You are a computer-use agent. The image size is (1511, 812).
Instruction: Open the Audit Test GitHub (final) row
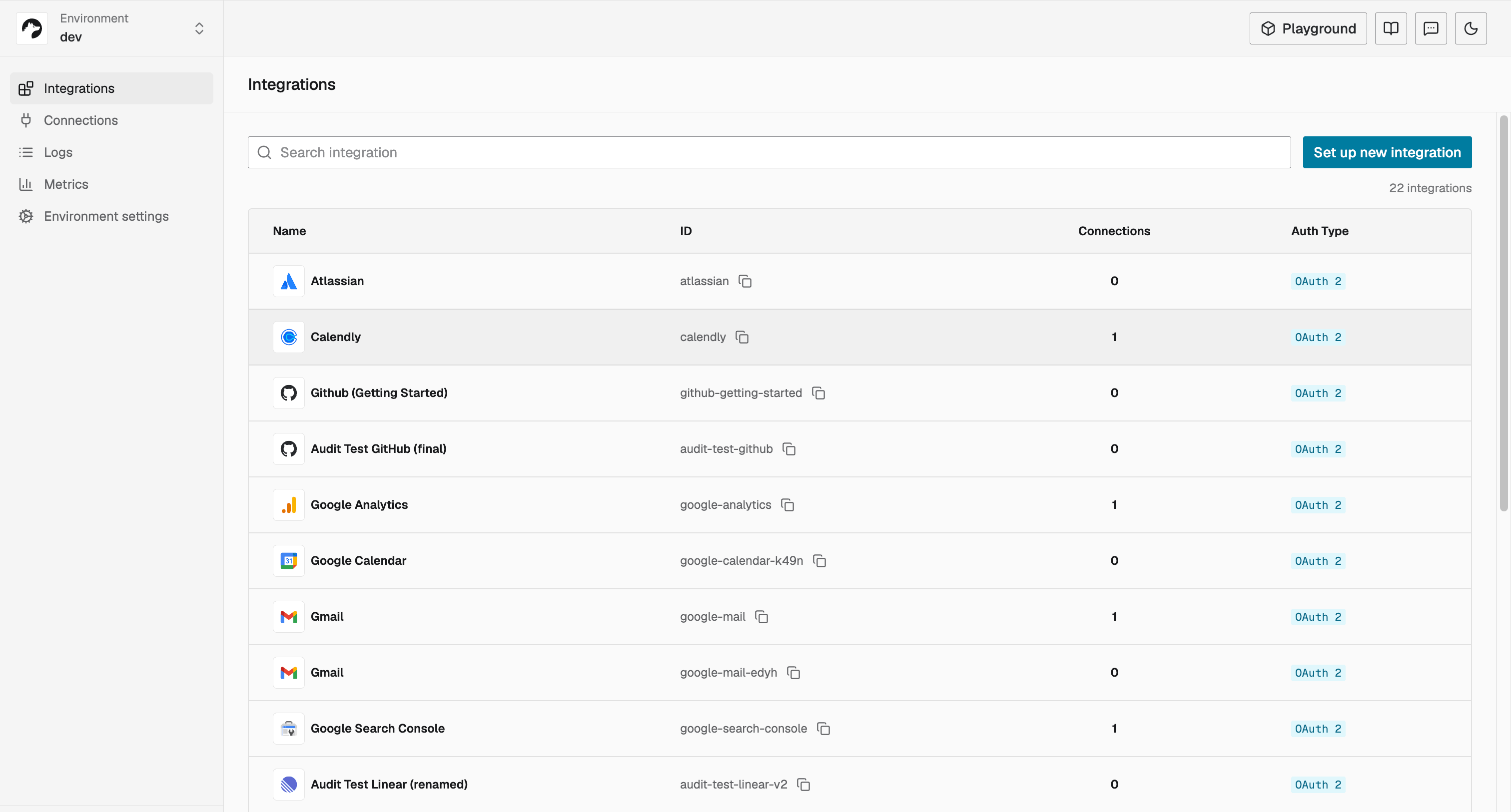[x=859, y=449]
